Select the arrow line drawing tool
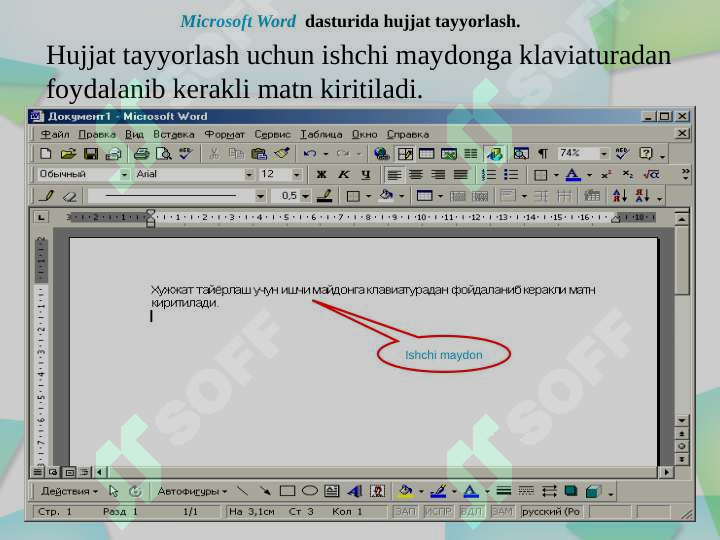720x540 pixels. pyautogui.click(x=265, y=491)
